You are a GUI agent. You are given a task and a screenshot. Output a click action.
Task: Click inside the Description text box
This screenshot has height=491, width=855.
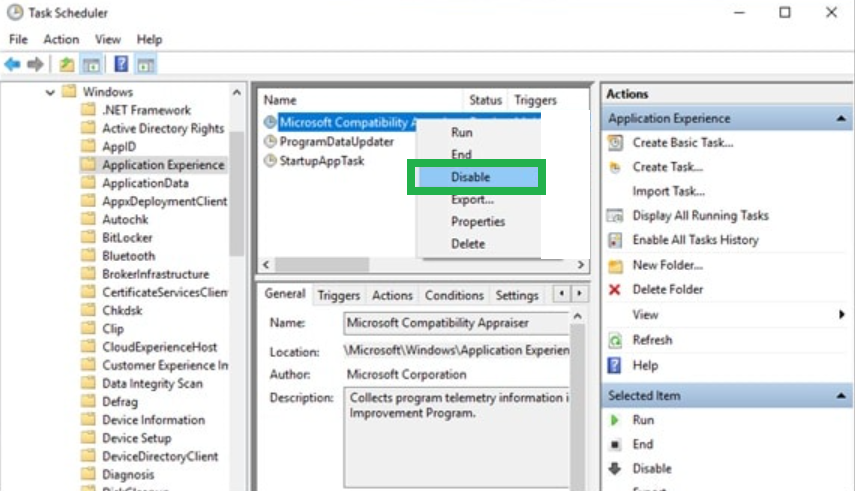[457, 436]
